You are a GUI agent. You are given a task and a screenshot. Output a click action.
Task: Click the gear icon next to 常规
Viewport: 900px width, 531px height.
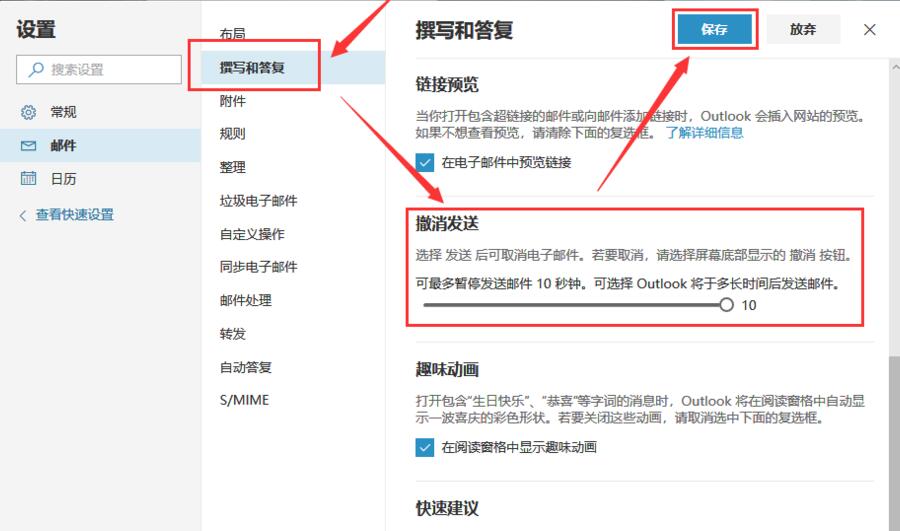tap(28, 112)
